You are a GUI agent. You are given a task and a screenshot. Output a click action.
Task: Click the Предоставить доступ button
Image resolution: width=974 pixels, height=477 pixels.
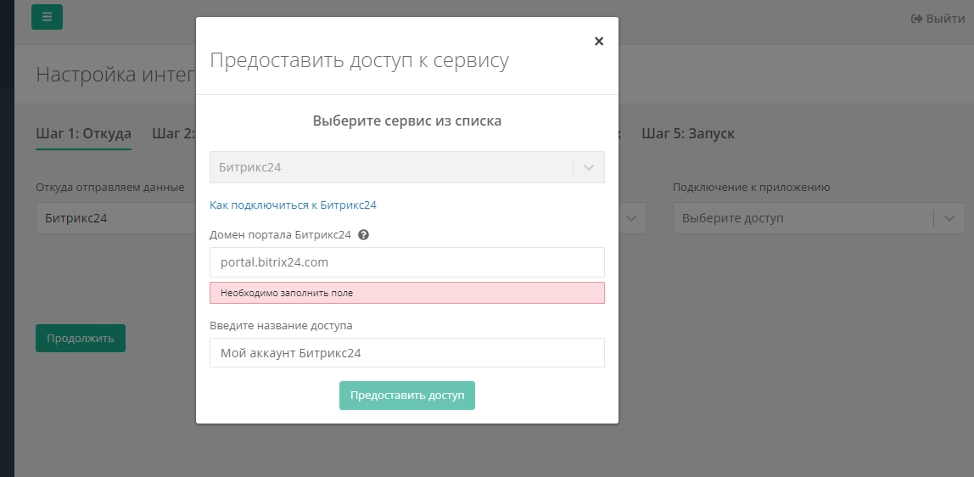(x=407, y=396)
